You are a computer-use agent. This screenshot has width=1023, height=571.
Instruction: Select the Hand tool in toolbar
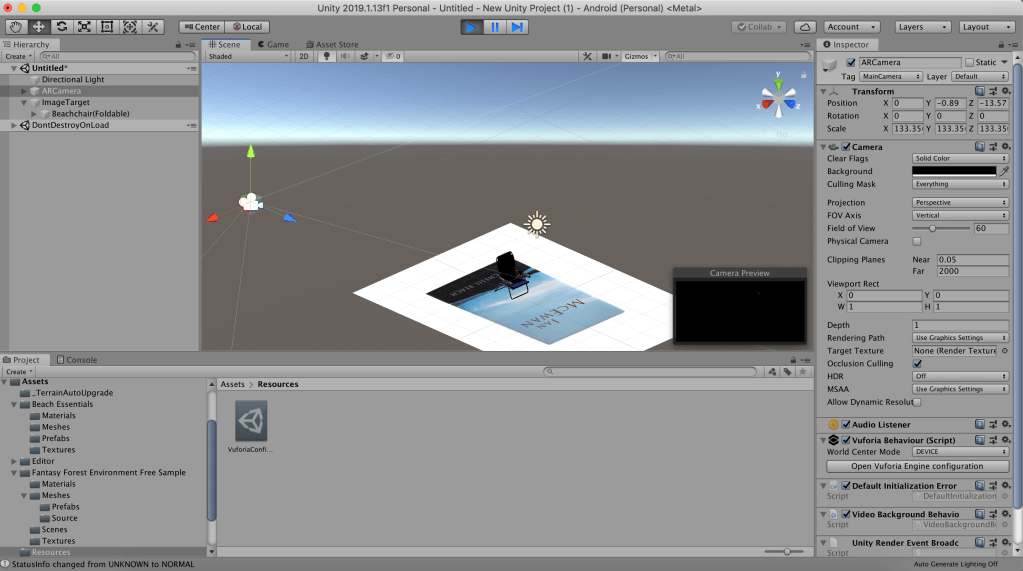[x=15, y=27]
